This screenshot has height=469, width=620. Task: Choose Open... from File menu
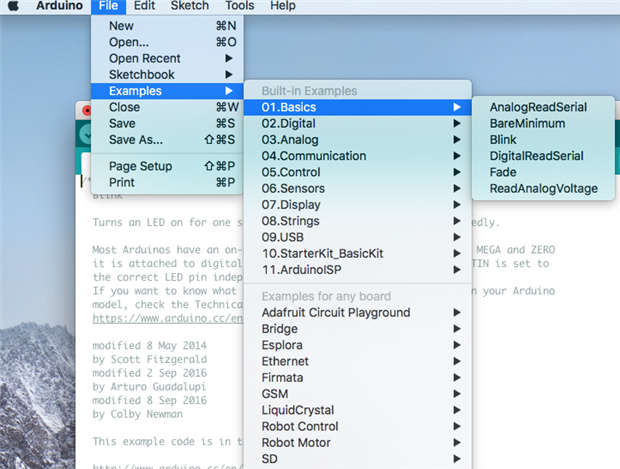pyautogui.click(x=167, y=42)
